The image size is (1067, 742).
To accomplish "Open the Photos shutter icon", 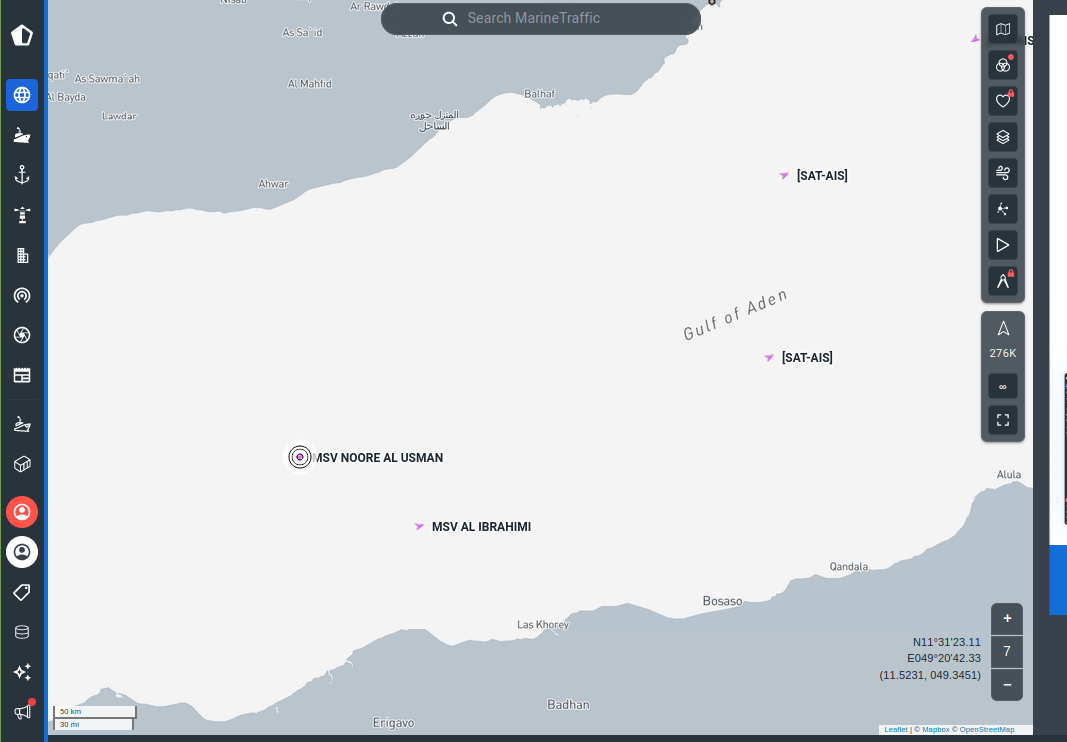I will coord(22,335).
